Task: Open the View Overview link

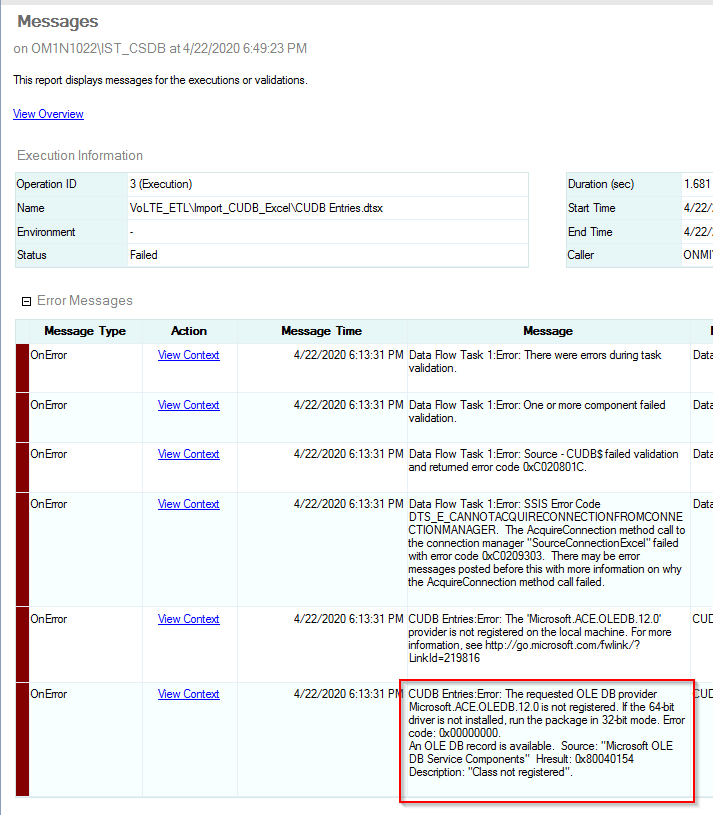Action: coord(48,114)
